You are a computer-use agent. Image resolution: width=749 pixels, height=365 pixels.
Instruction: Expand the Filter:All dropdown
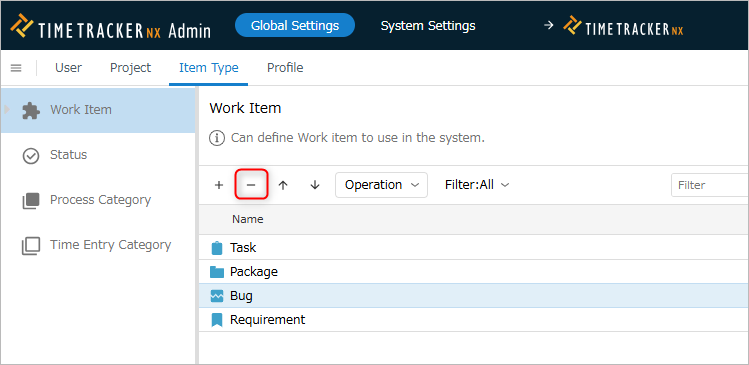coord(477,185)
